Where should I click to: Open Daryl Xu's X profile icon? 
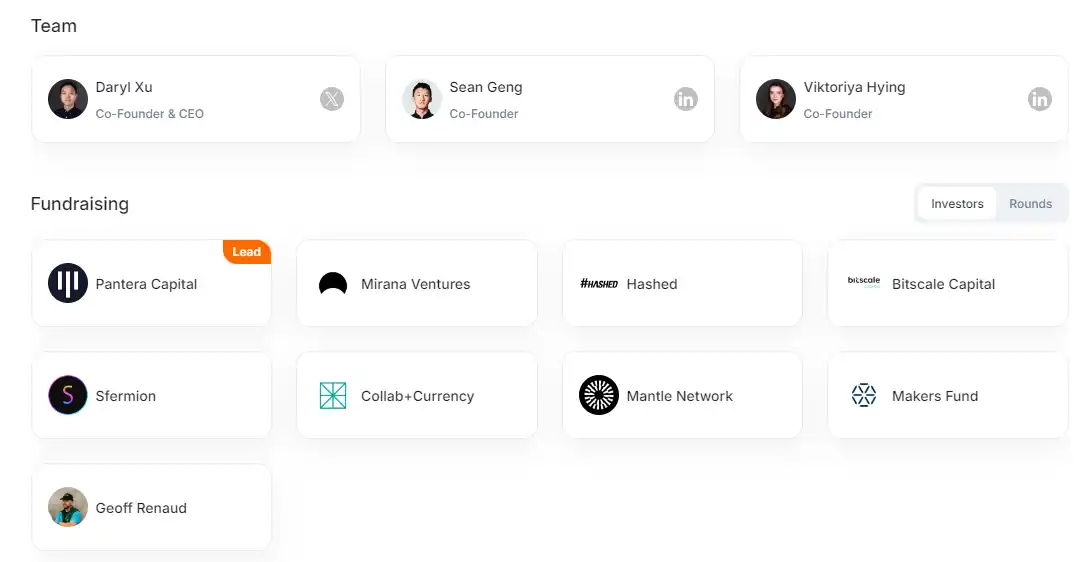332,99
